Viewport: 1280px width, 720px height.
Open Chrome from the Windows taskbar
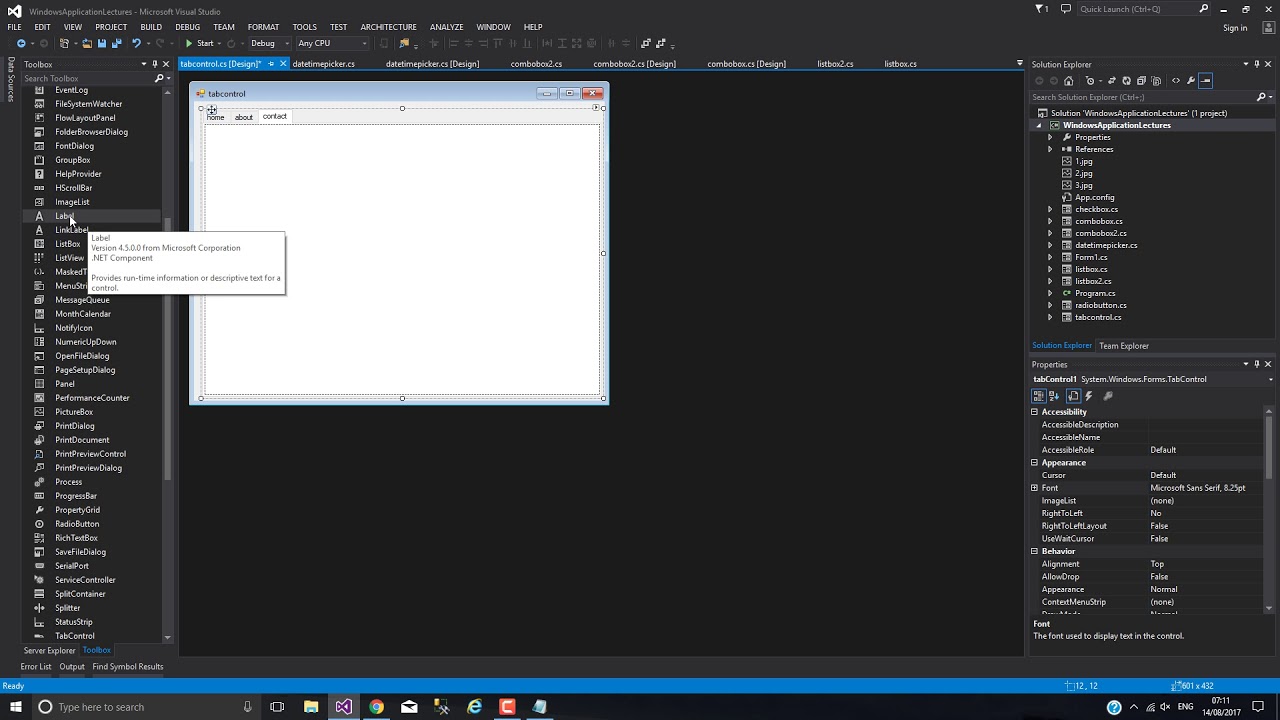376,707
